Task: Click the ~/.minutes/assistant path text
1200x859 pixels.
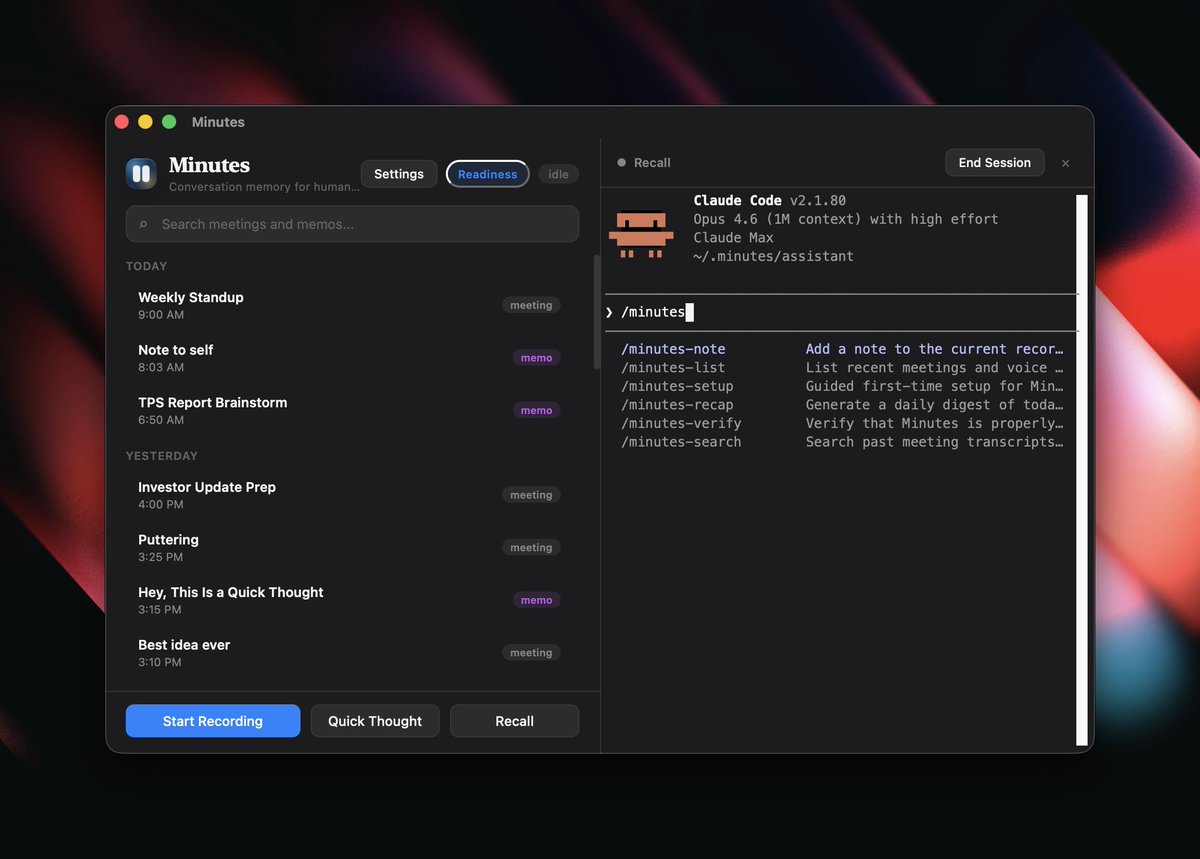Action: 774,256
